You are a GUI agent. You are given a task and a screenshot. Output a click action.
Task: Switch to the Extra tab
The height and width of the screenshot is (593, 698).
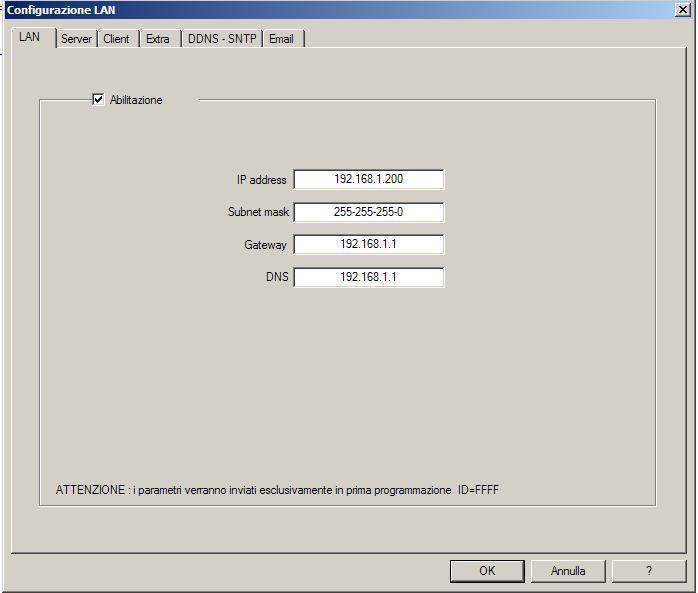tap(158, 39)
